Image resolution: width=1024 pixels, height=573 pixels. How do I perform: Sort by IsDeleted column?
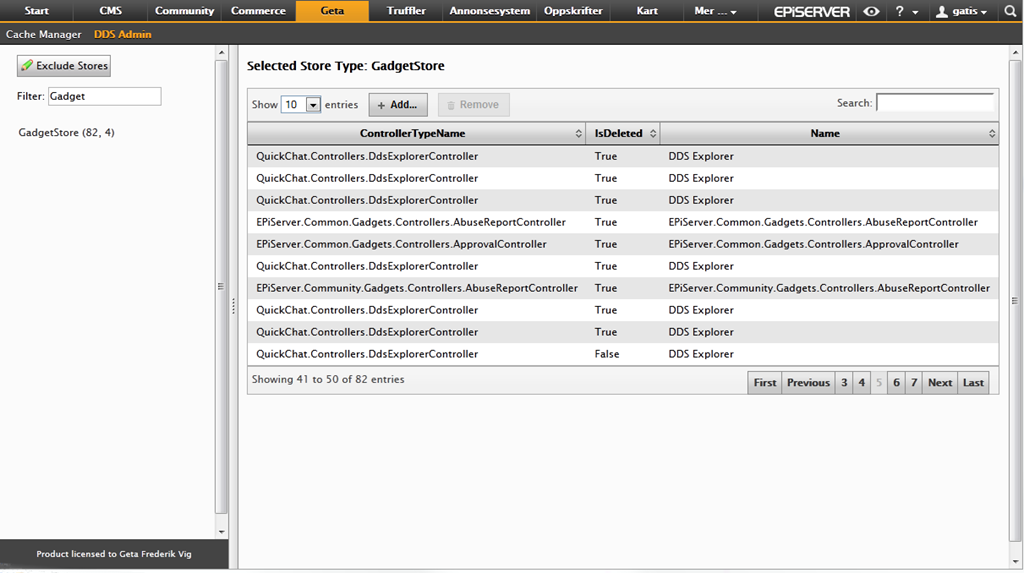tap(622, 133)
